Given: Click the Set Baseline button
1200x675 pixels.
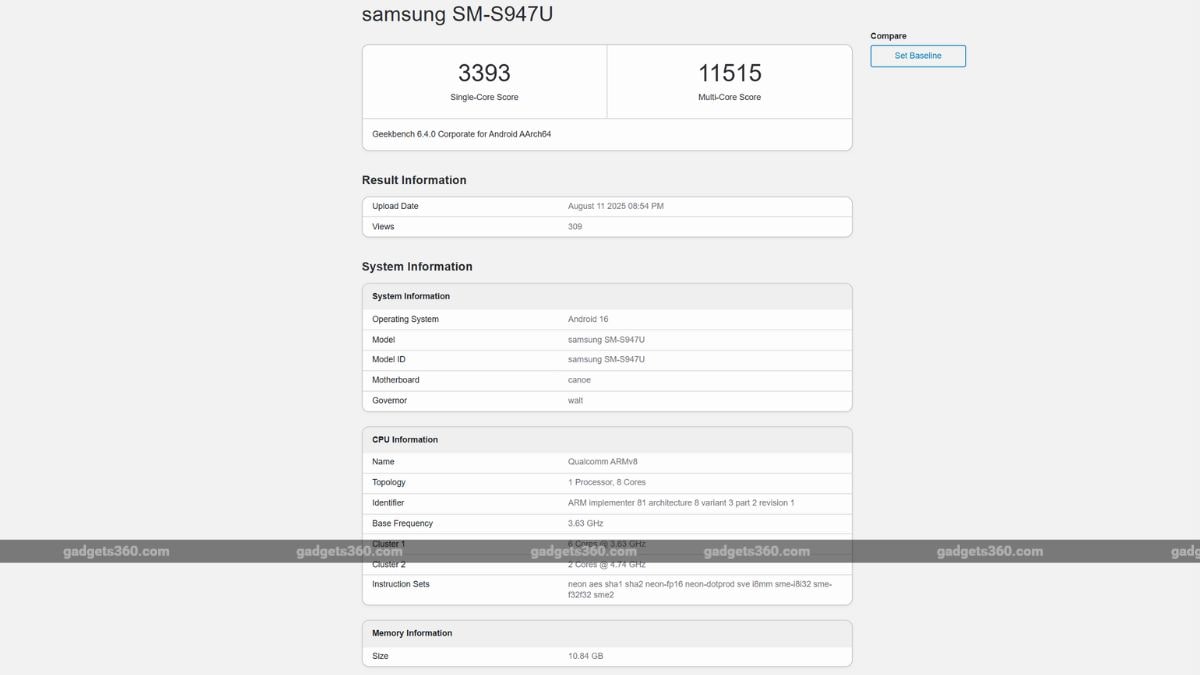Looking at the screenshot, I should 916,56.
